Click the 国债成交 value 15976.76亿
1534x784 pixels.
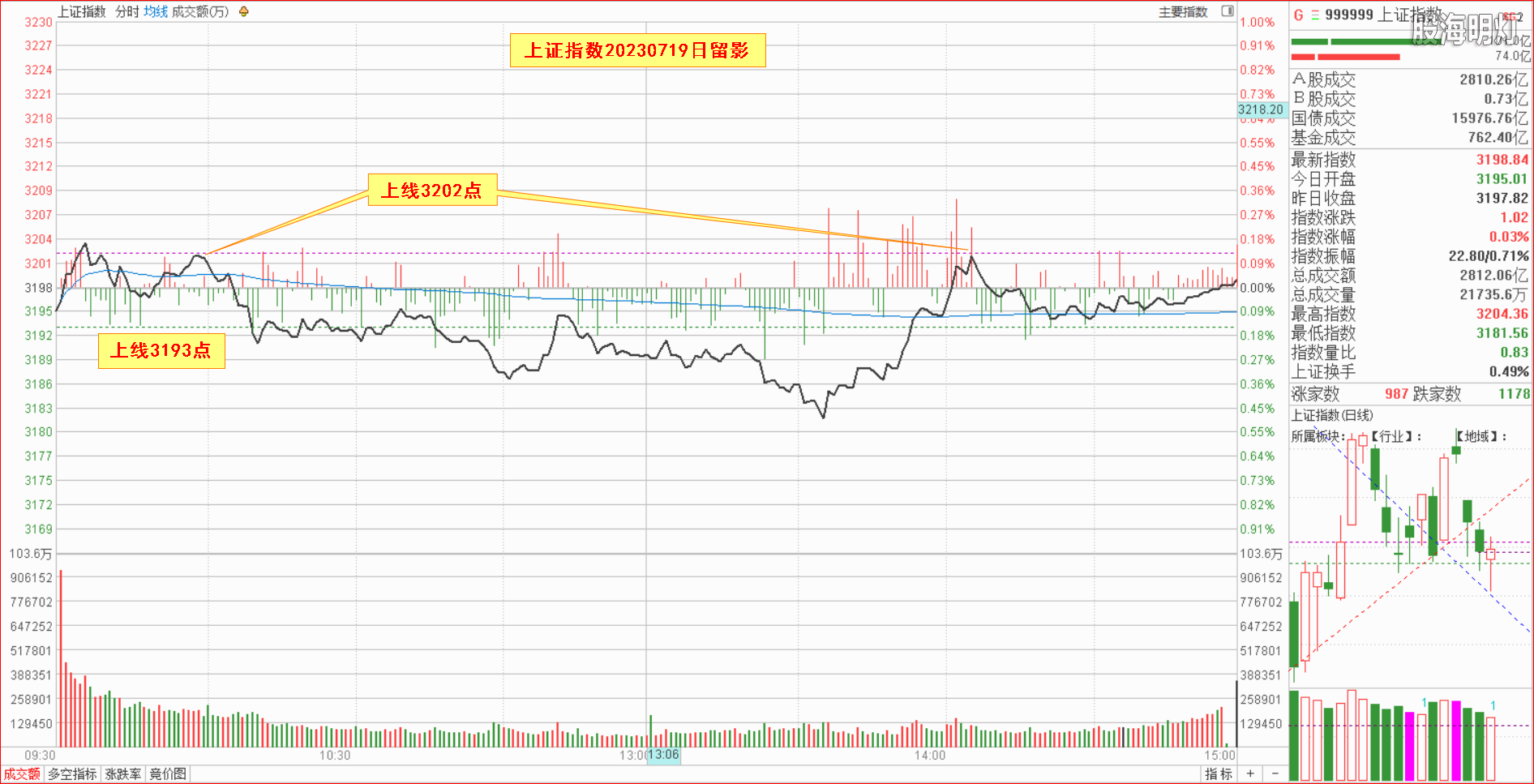(x=1490, y=118)
